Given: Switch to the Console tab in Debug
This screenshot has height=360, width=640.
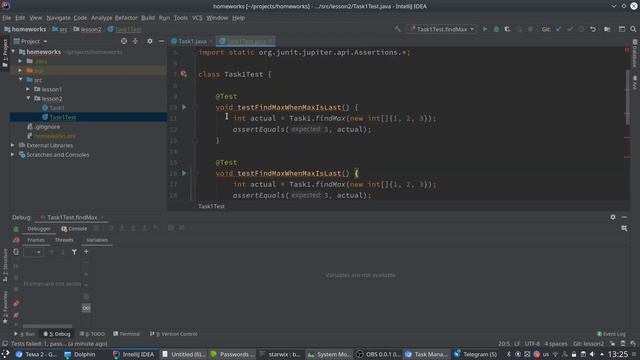Looking at the screenshot, I should pos(74,229).
